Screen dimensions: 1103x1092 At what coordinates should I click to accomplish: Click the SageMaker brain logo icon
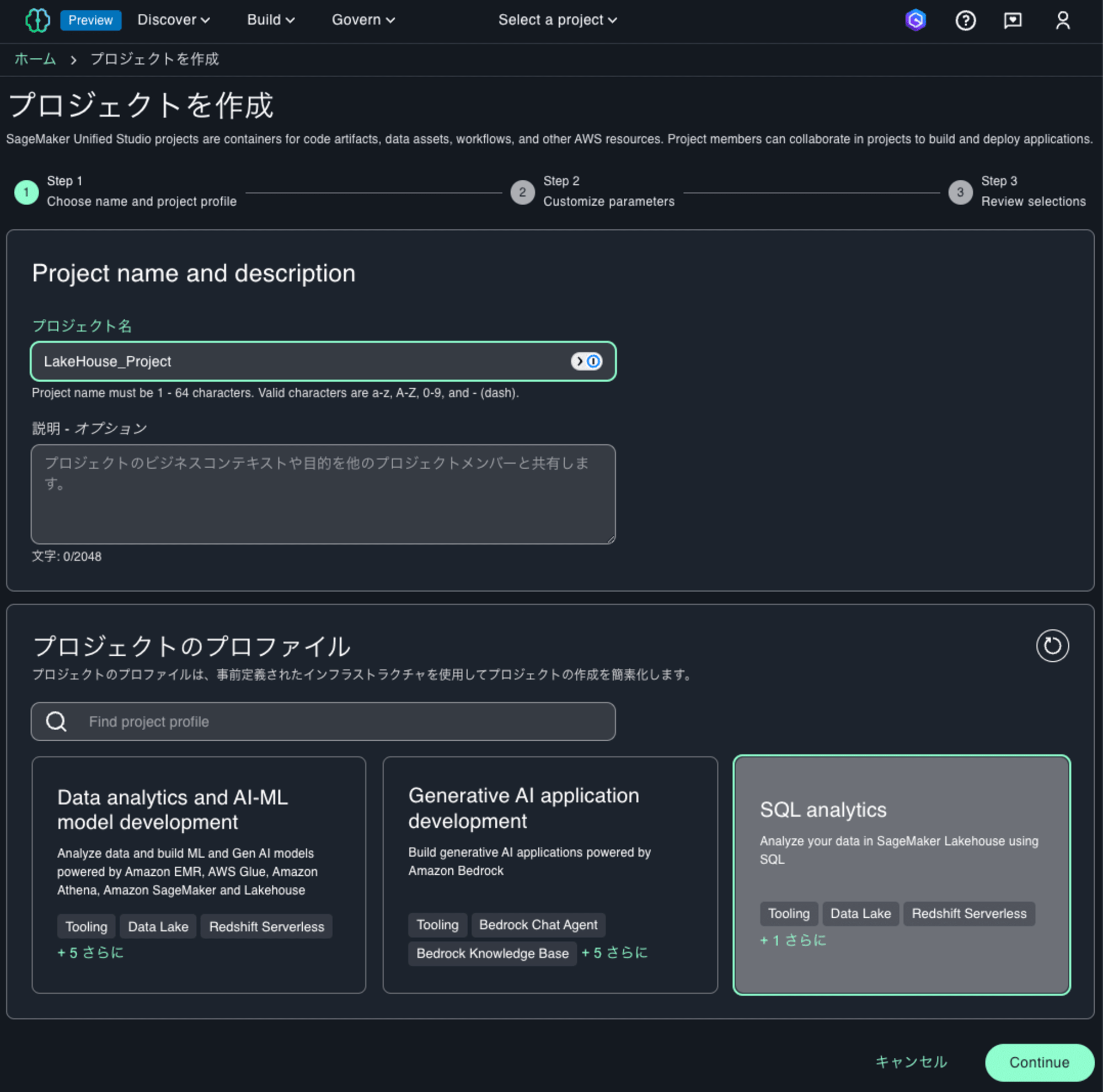(x=38, y=20)
